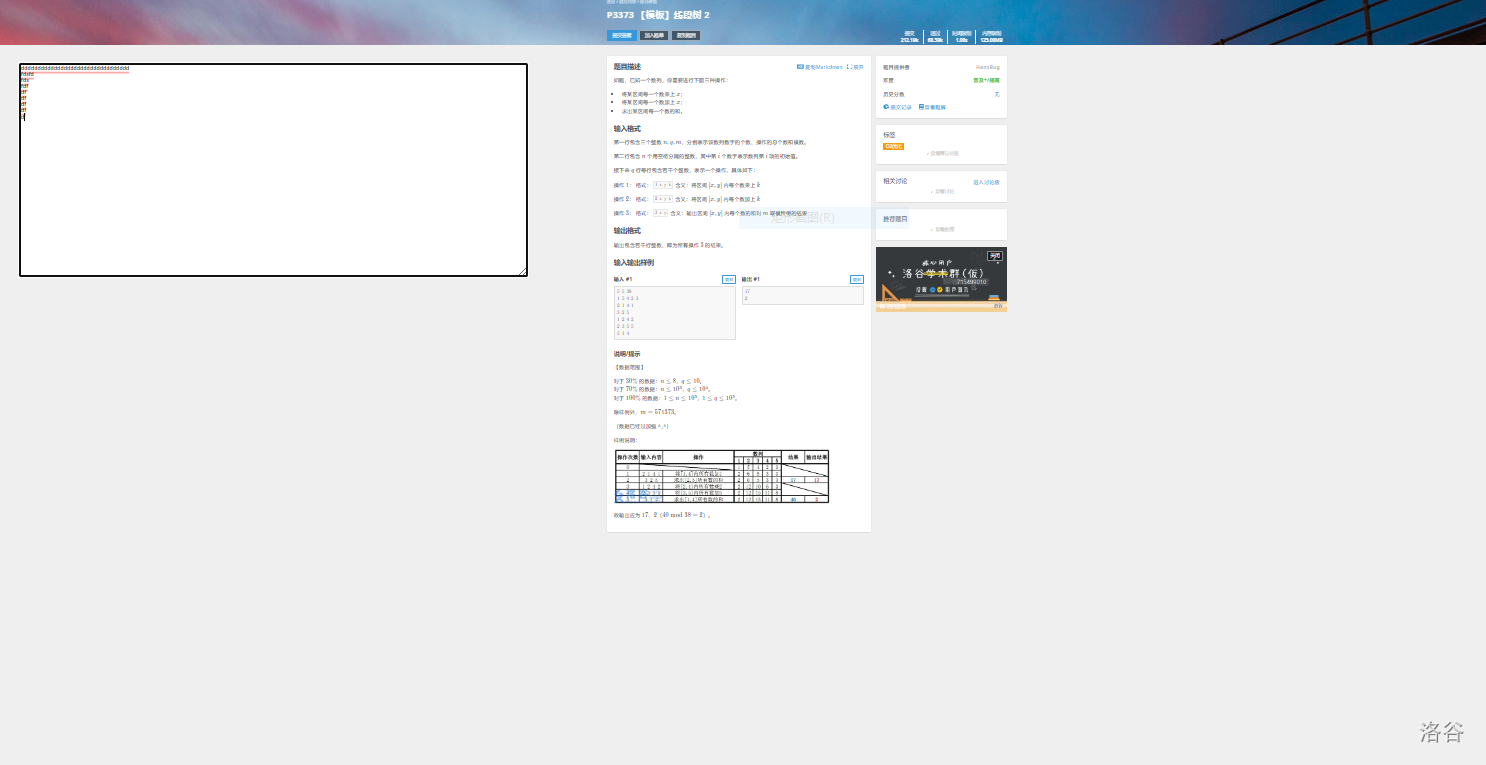
Task: Click the blue 提交答案 submit button
Action: [x=621, y=35]
